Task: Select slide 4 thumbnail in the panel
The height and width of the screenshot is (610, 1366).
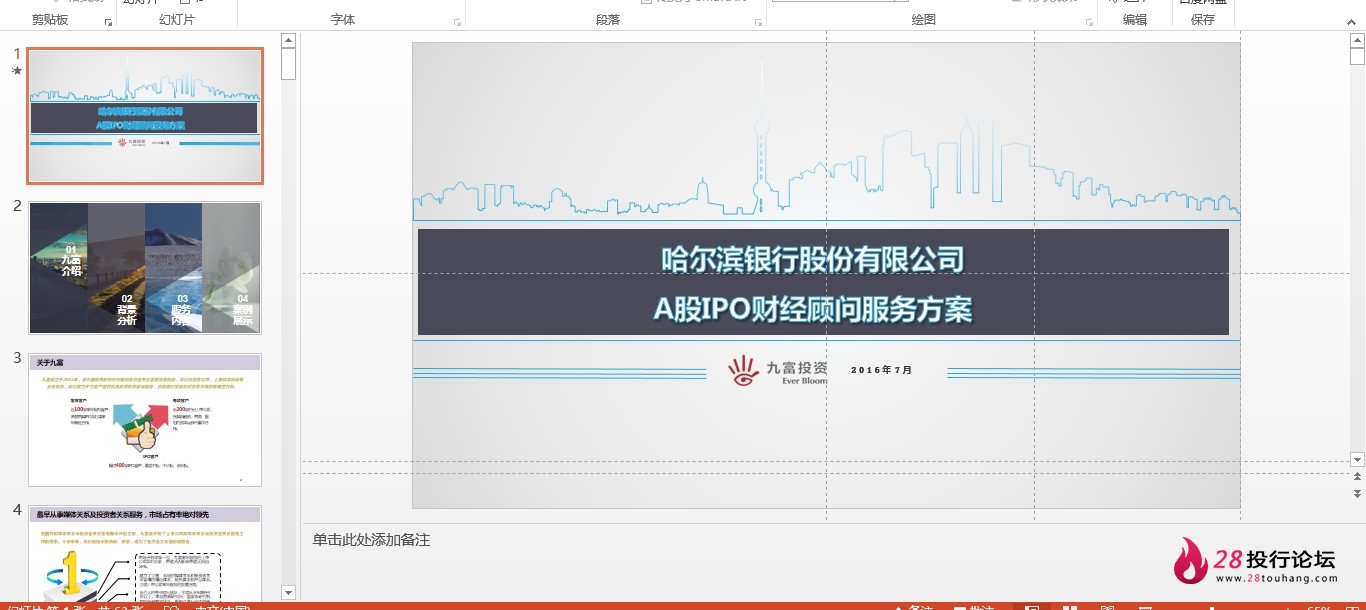Action: coord(145,553)
